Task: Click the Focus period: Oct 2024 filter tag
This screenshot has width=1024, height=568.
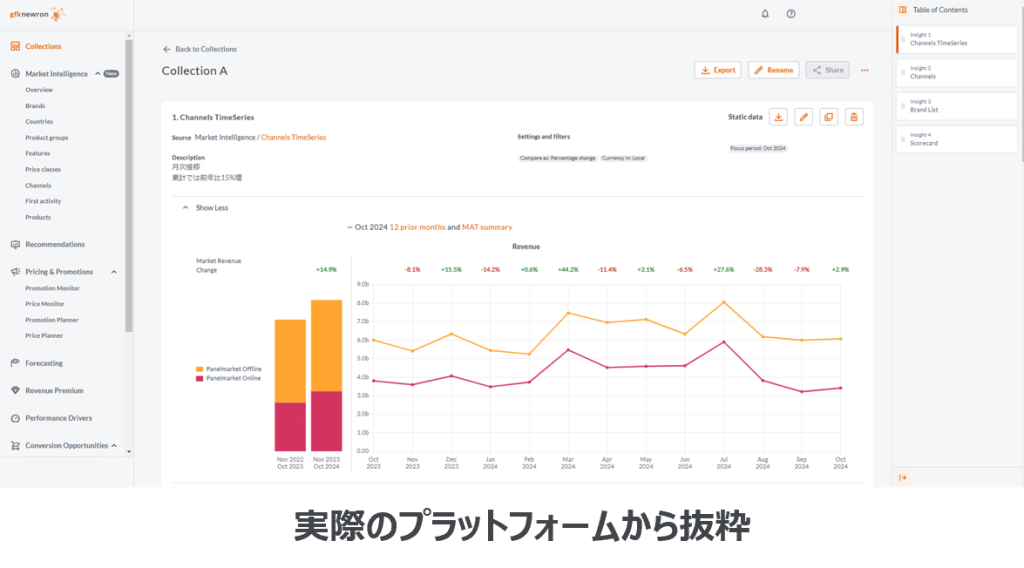Action: coord(758,148)
